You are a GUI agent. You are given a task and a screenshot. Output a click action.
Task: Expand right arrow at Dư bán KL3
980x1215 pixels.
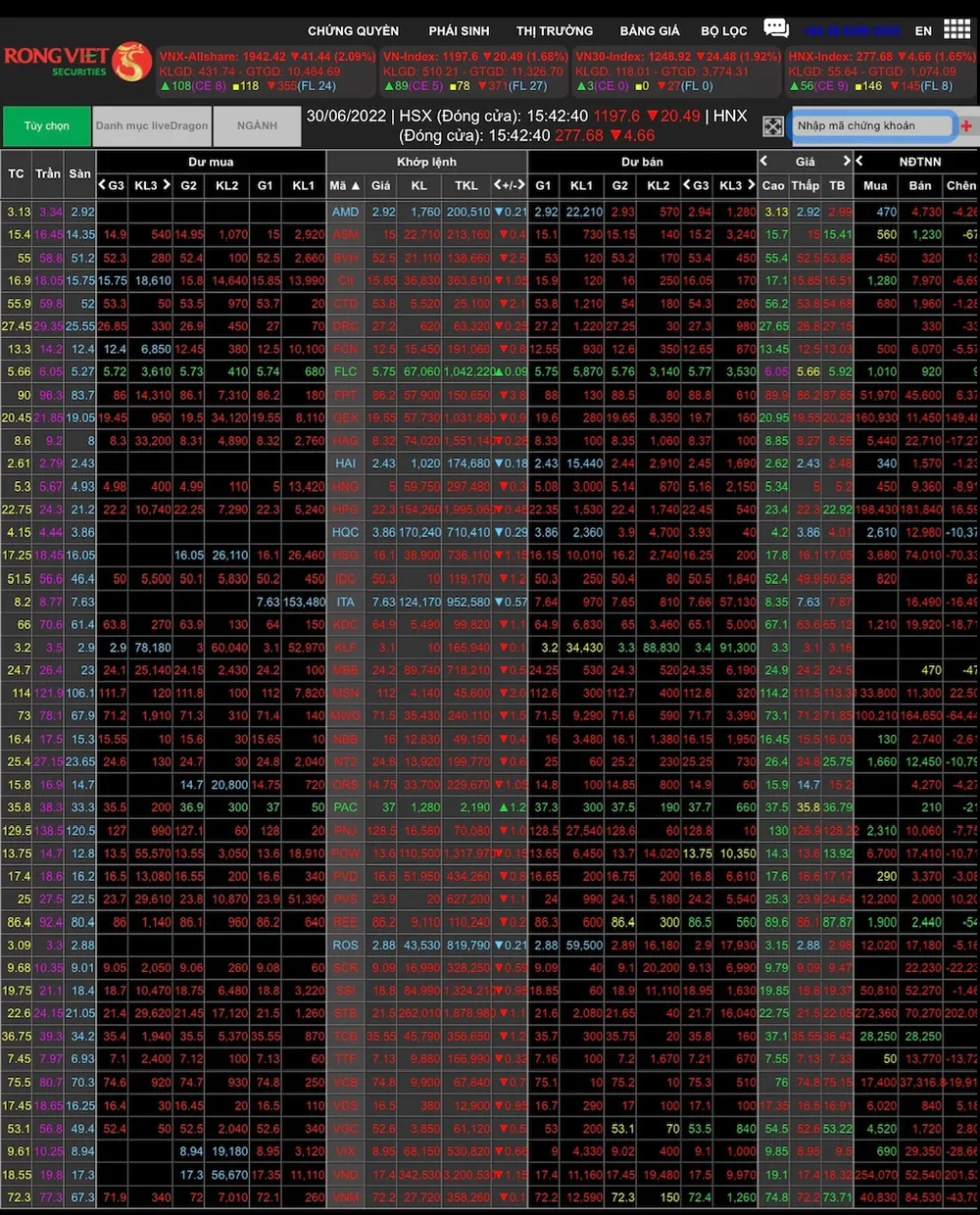pyautogui.click(x=751, y=185)
